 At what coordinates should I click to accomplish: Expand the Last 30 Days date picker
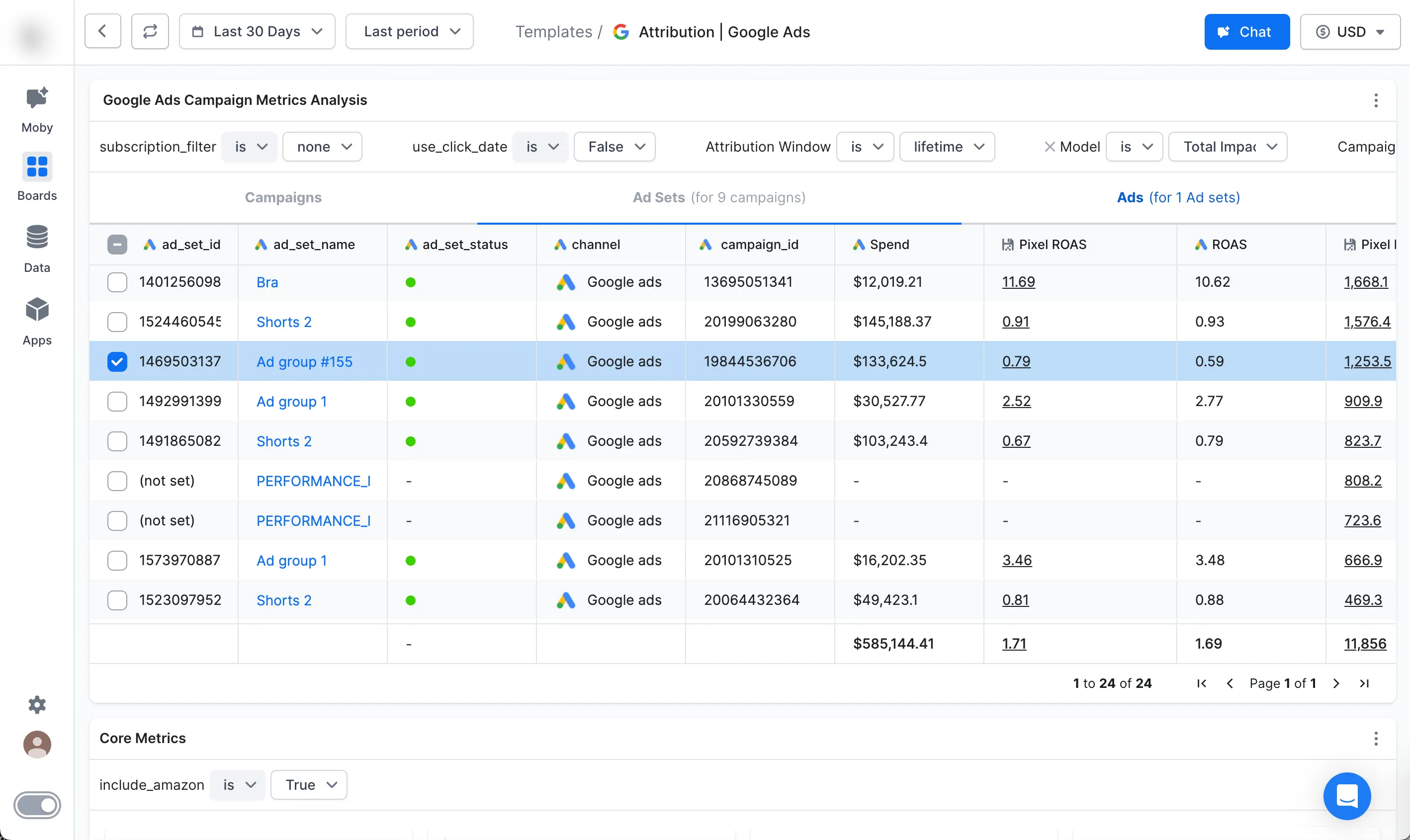257,32
